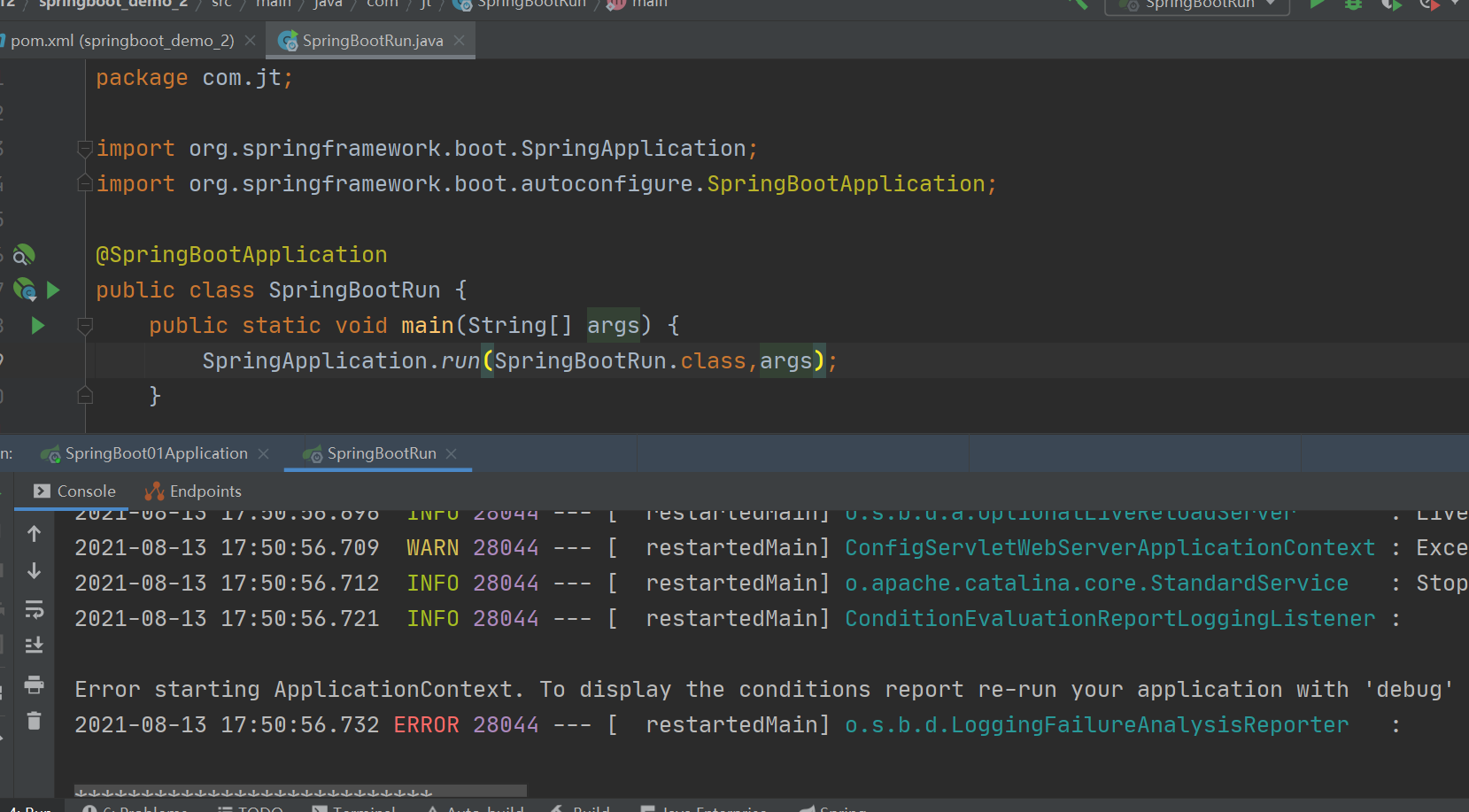The width and height of the screenshot is (1469, 812).
Task: Click the down arrow in console toolbar
Action: click(34, 571)
